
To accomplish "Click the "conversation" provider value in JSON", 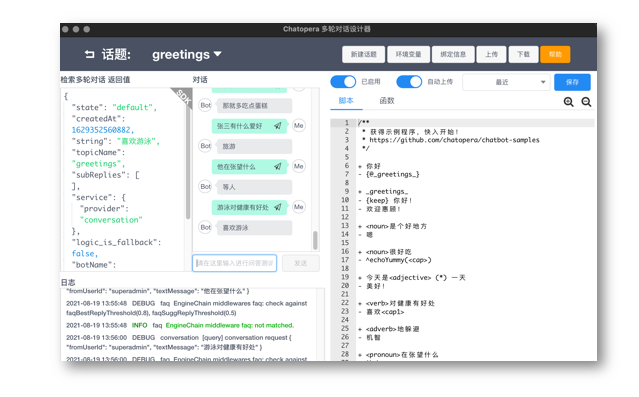I will pos(111,220).
